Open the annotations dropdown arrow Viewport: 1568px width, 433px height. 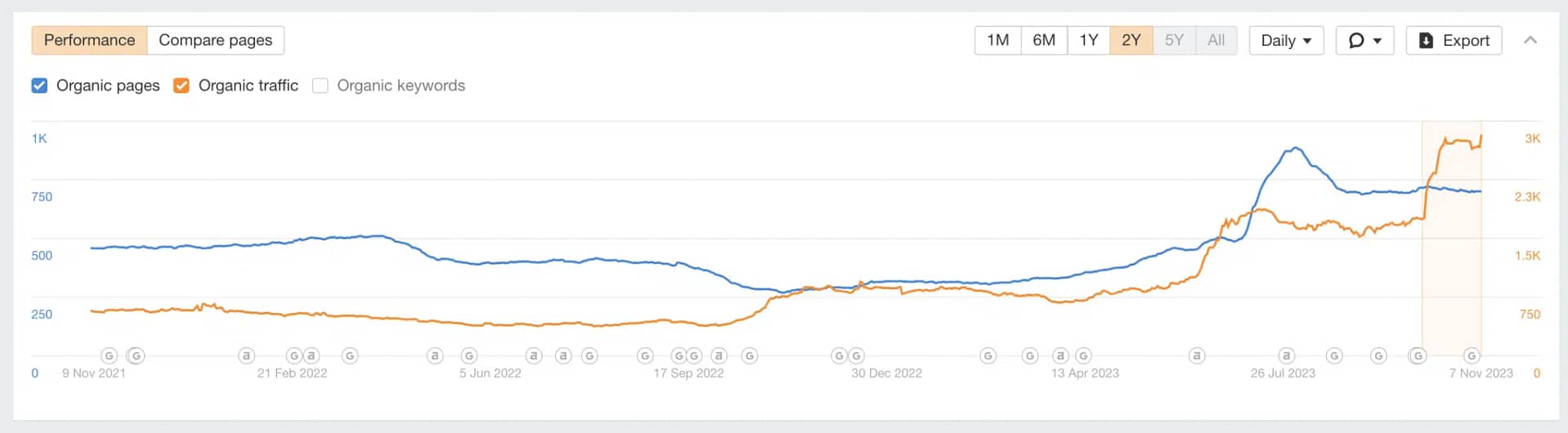coord(1378,40)
